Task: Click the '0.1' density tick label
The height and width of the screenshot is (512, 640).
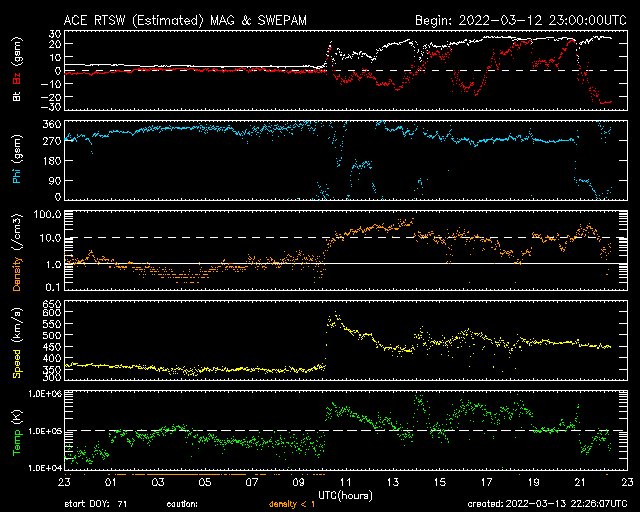Action: 53,287
